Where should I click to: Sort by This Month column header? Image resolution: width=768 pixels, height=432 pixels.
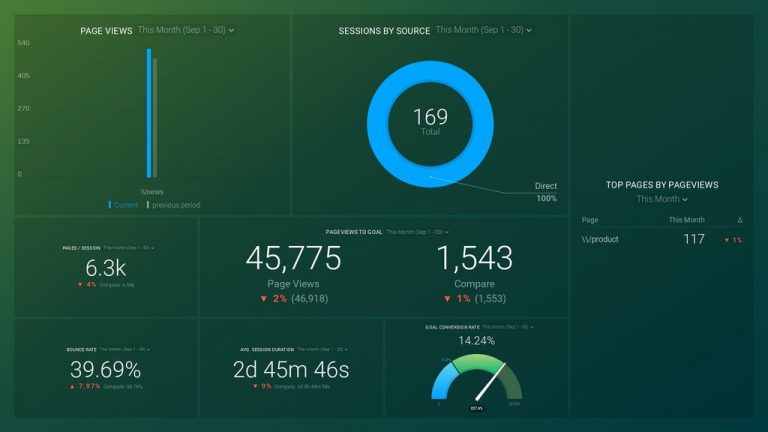686,220
